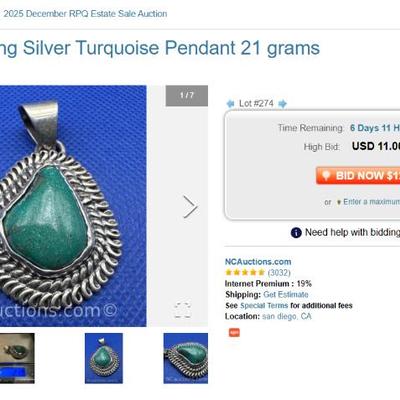Open fullscreen view of pendant image
Viewport: 400px width, 400px height.
pos(183,310)
